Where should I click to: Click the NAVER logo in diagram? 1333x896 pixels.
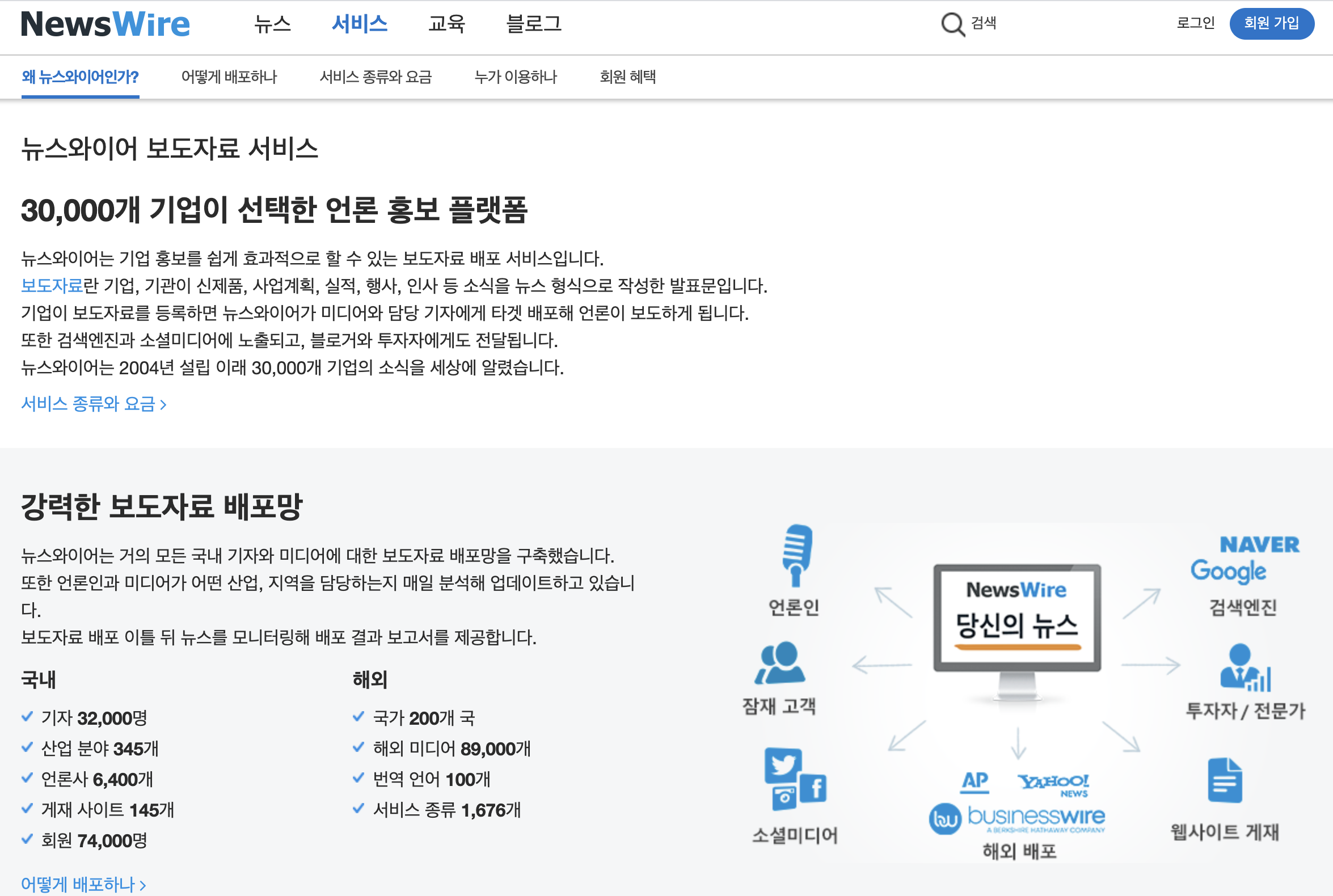pyautogui.click(x=1259, y=544)
